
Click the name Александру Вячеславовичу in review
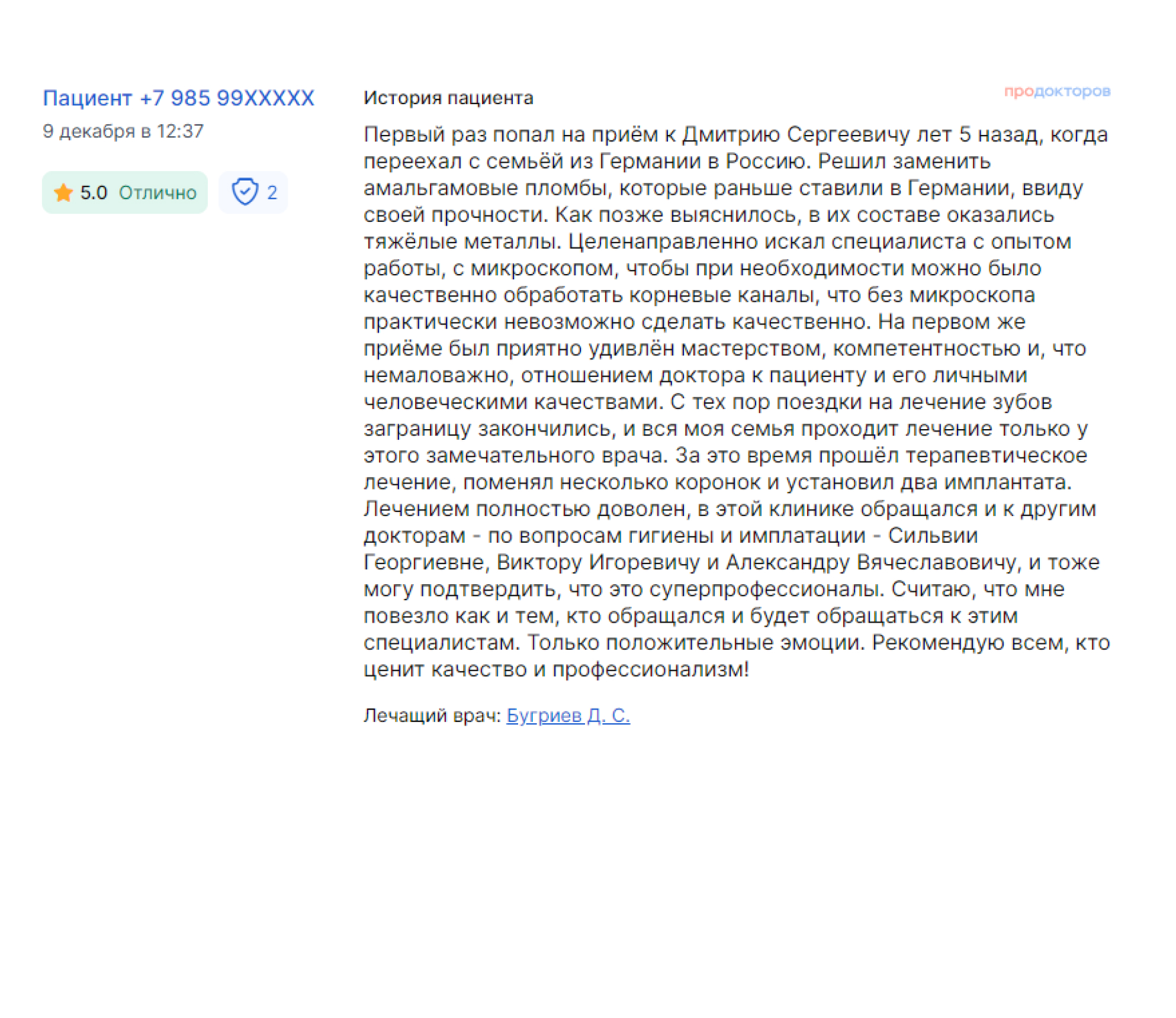[870, 562]
